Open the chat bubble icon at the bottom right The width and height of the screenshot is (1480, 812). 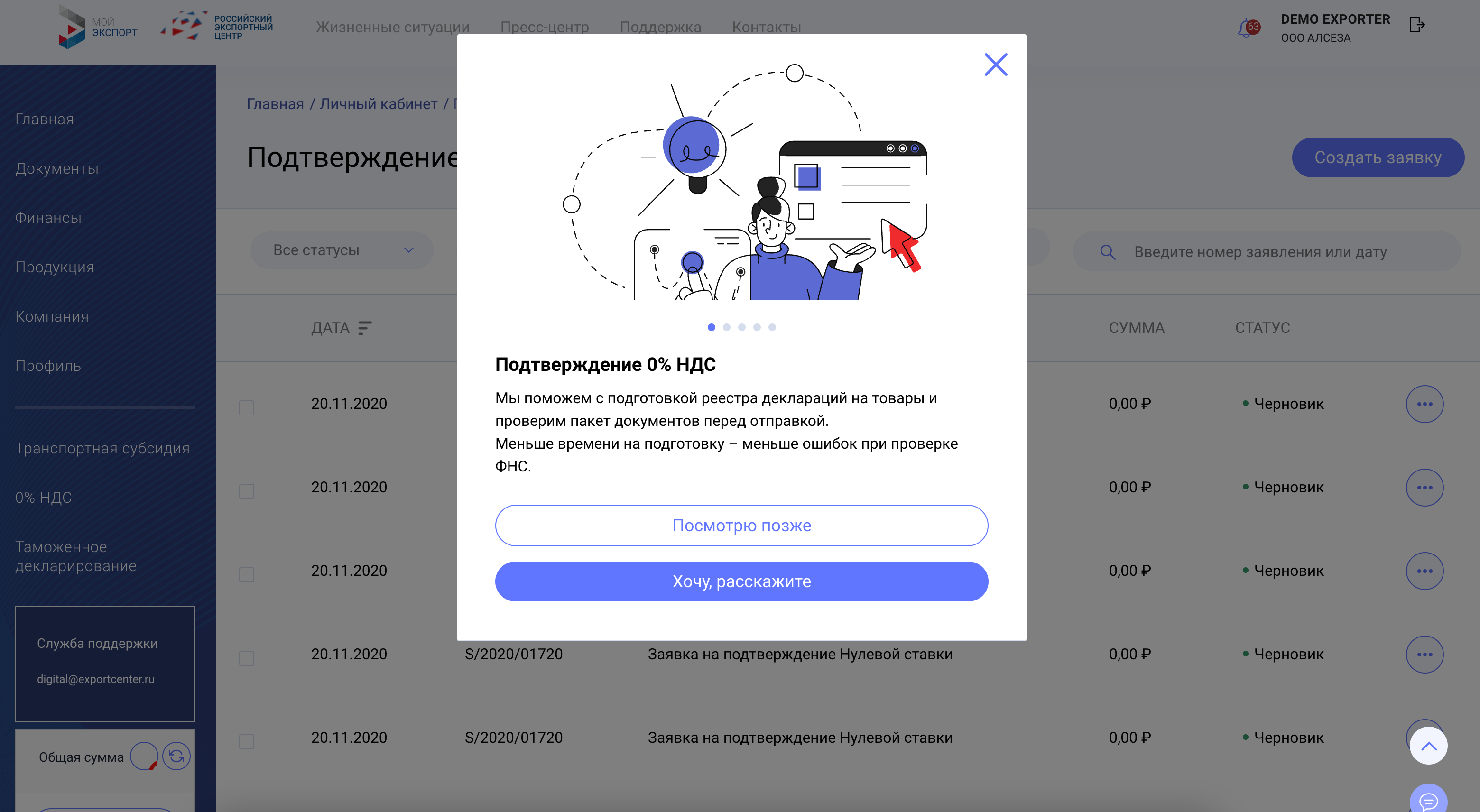pos(1428,799)
